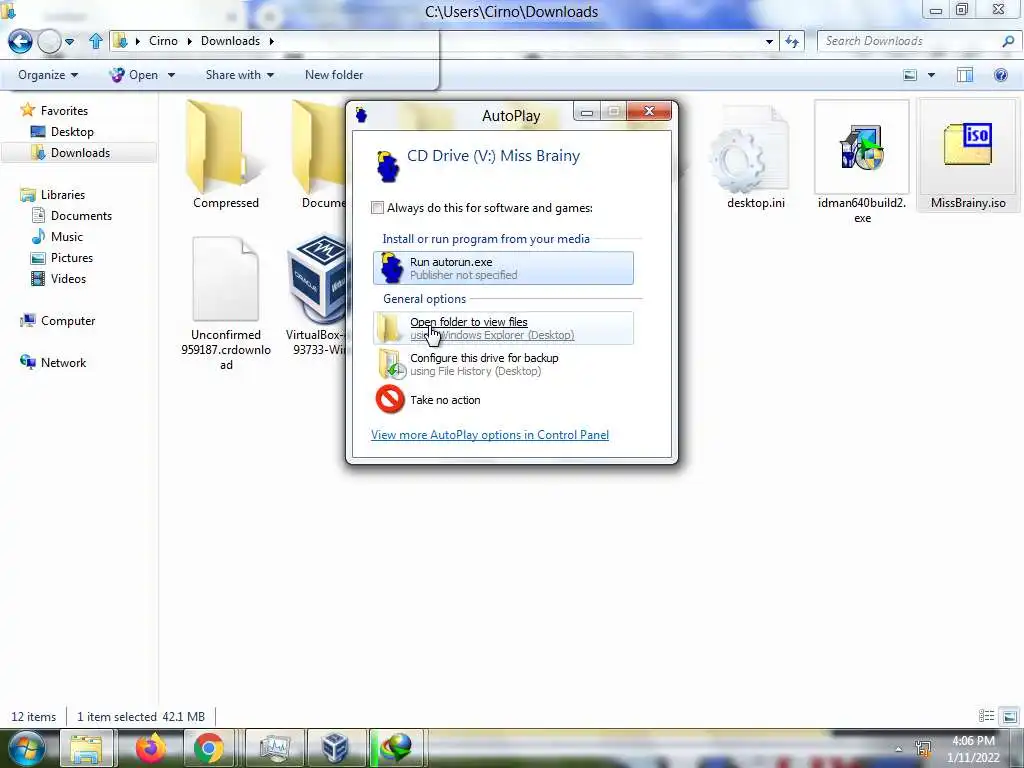
Task: Open the Organize menu
Action: click(x=48, y=75)
